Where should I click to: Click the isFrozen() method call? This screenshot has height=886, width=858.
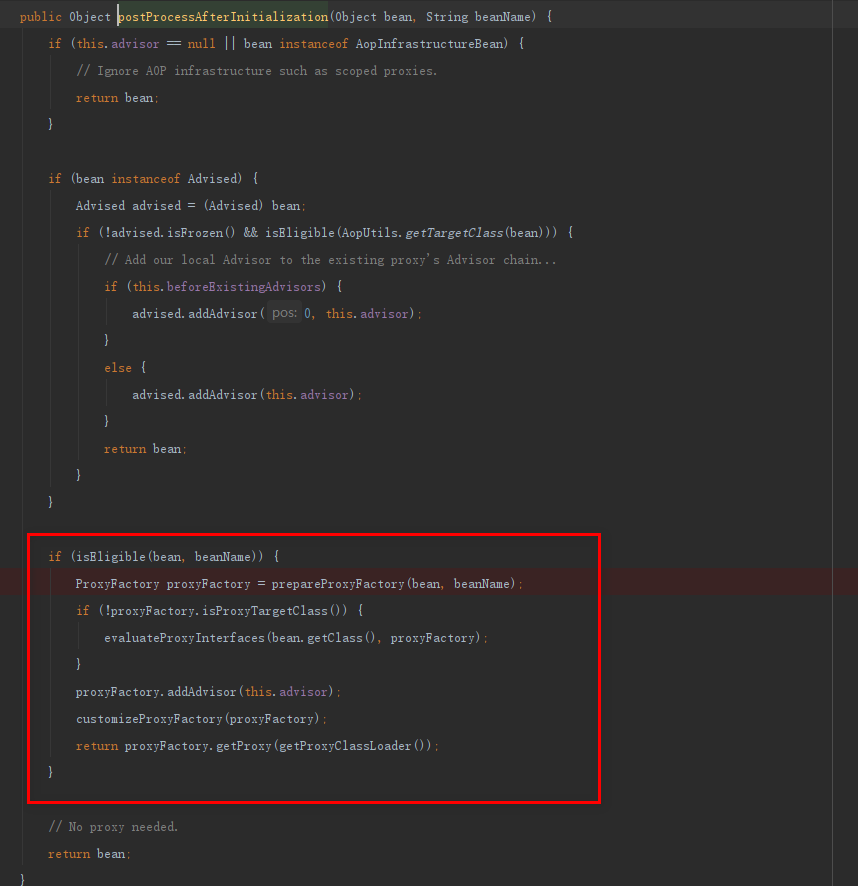[201, 233]
